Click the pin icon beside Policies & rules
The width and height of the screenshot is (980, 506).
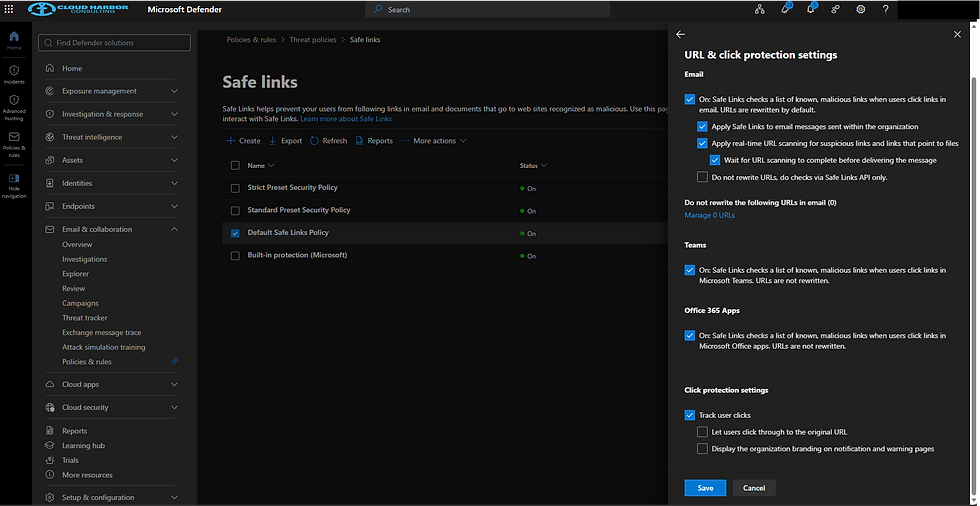click(x=174, y=361)
